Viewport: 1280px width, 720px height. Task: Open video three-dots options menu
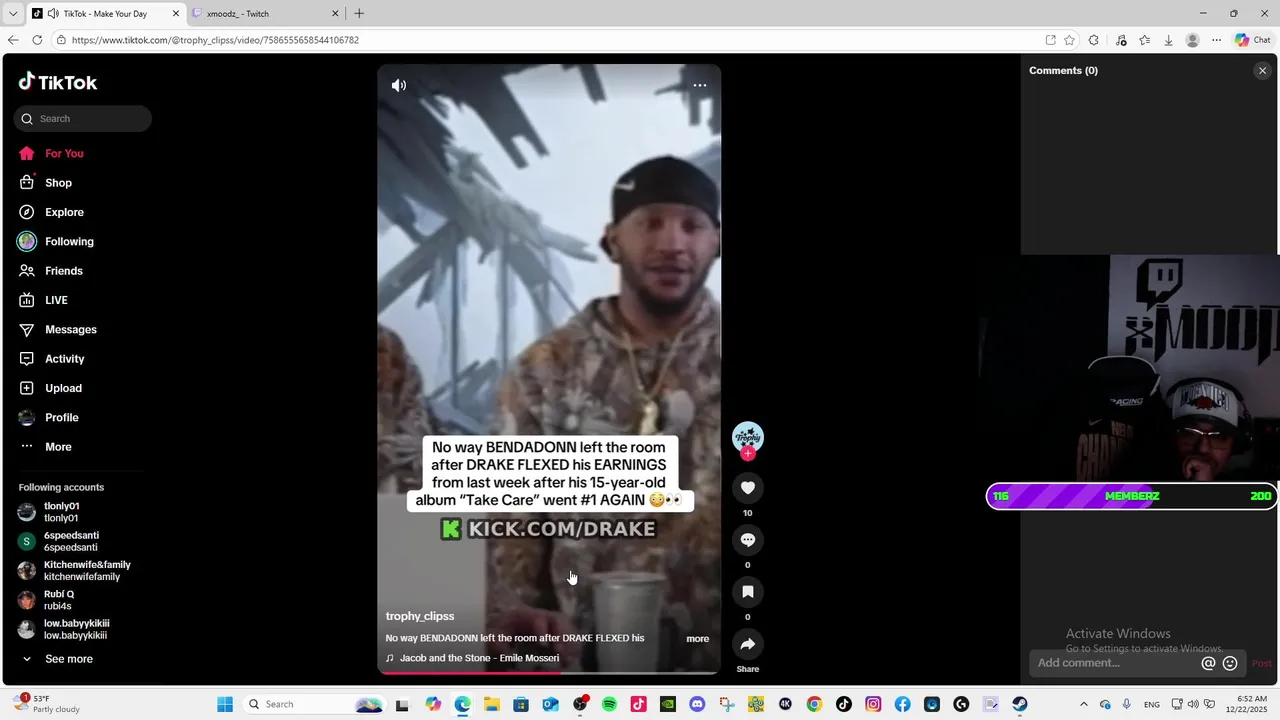pyautogui.click(x=700, y=85)
